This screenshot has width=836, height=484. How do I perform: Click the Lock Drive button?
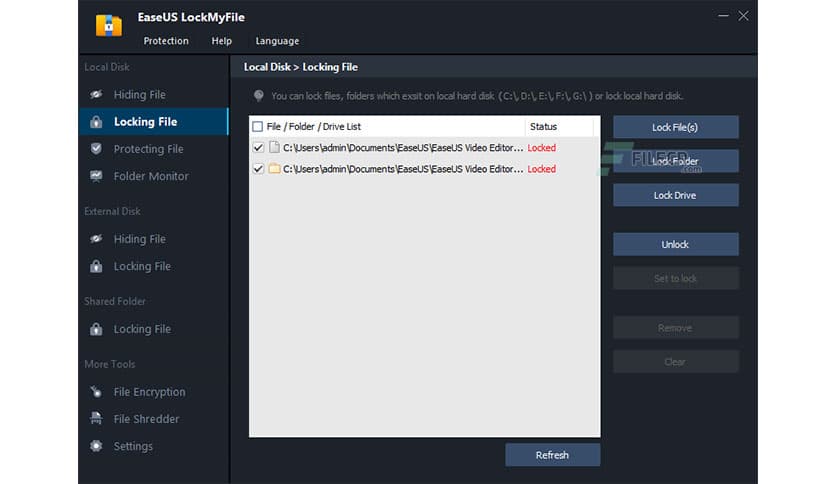tap(676, 195)
